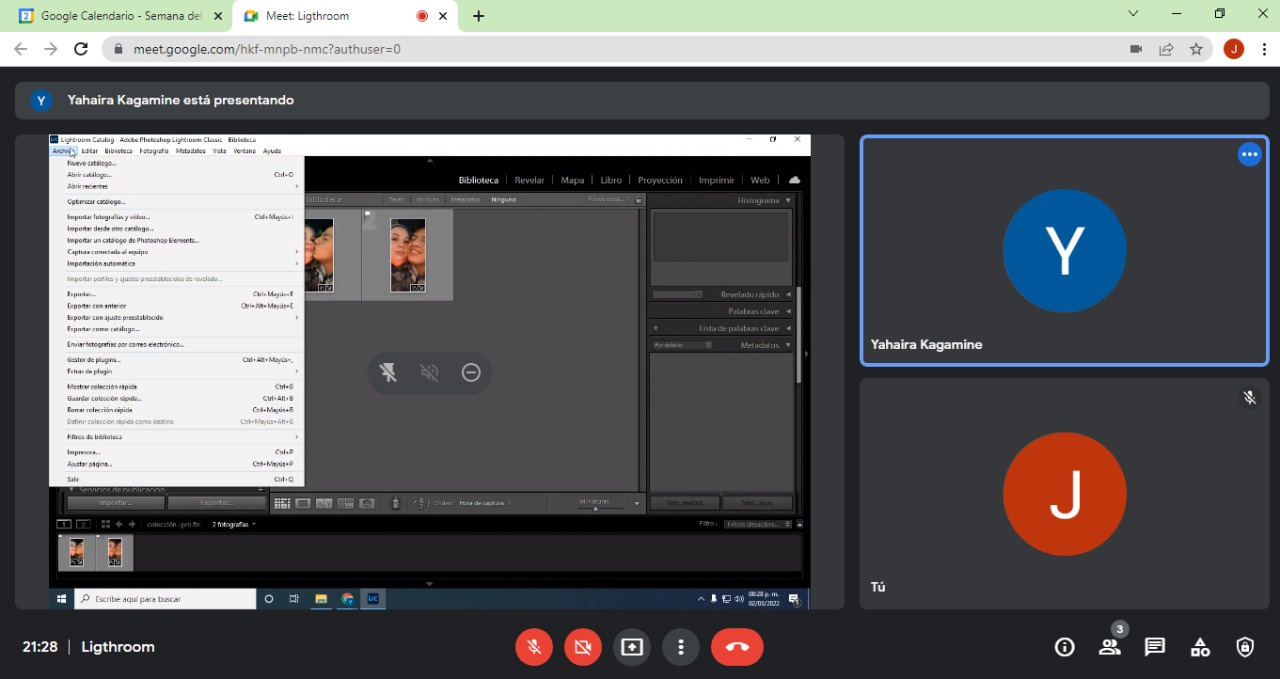The width and height of the screenshot is (1280, 679).
Task: Click the Exportar button in Lightroom
Action: click(217, 503)
